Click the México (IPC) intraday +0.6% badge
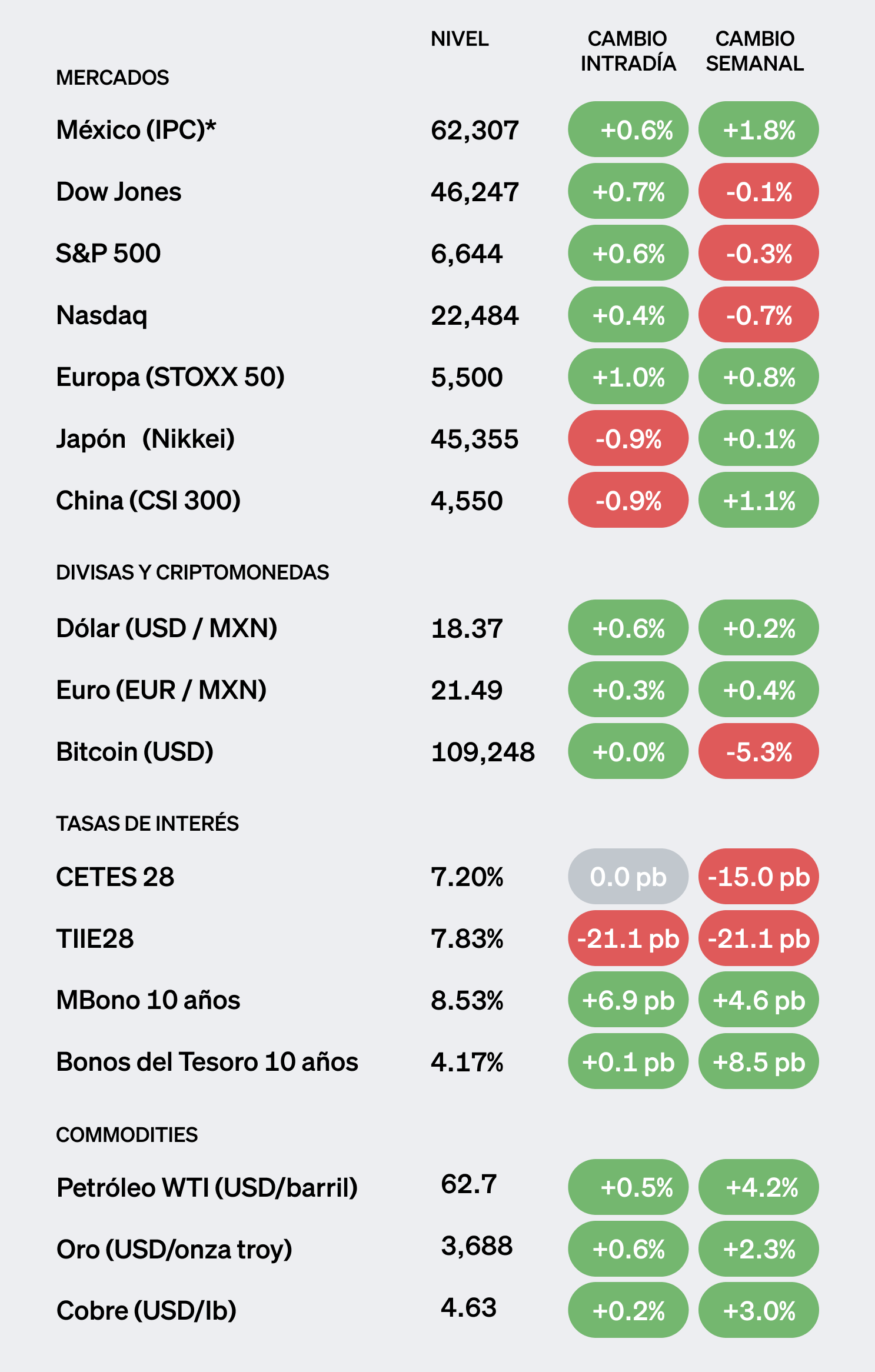This screenshot has width=875, height=1372. (628, 129)
